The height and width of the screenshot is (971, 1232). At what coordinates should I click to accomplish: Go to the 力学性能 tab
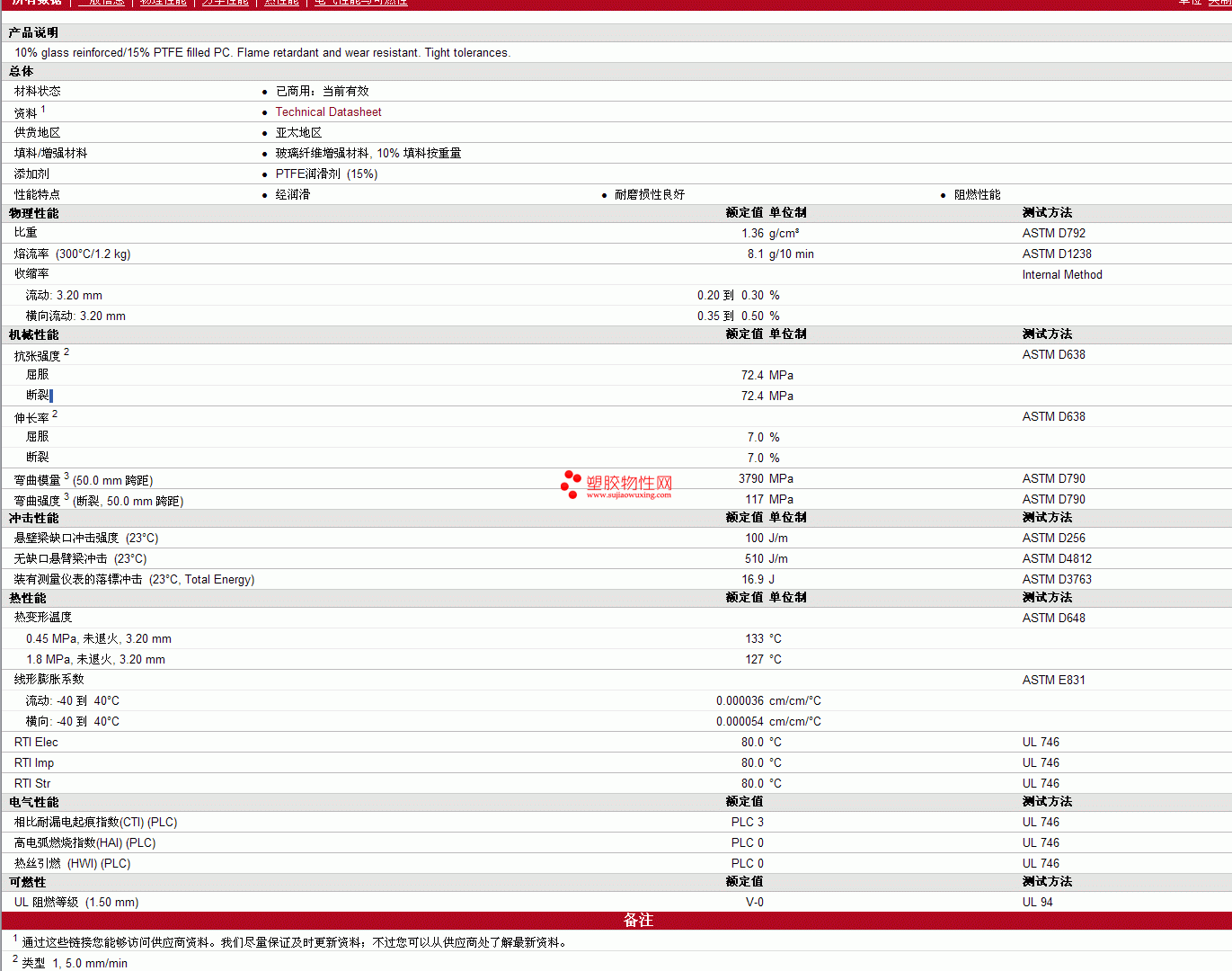[x=225, y=3]
